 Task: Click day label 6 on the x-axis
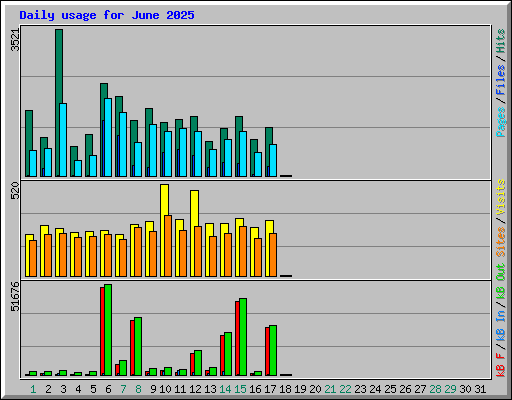coord(108,389)
